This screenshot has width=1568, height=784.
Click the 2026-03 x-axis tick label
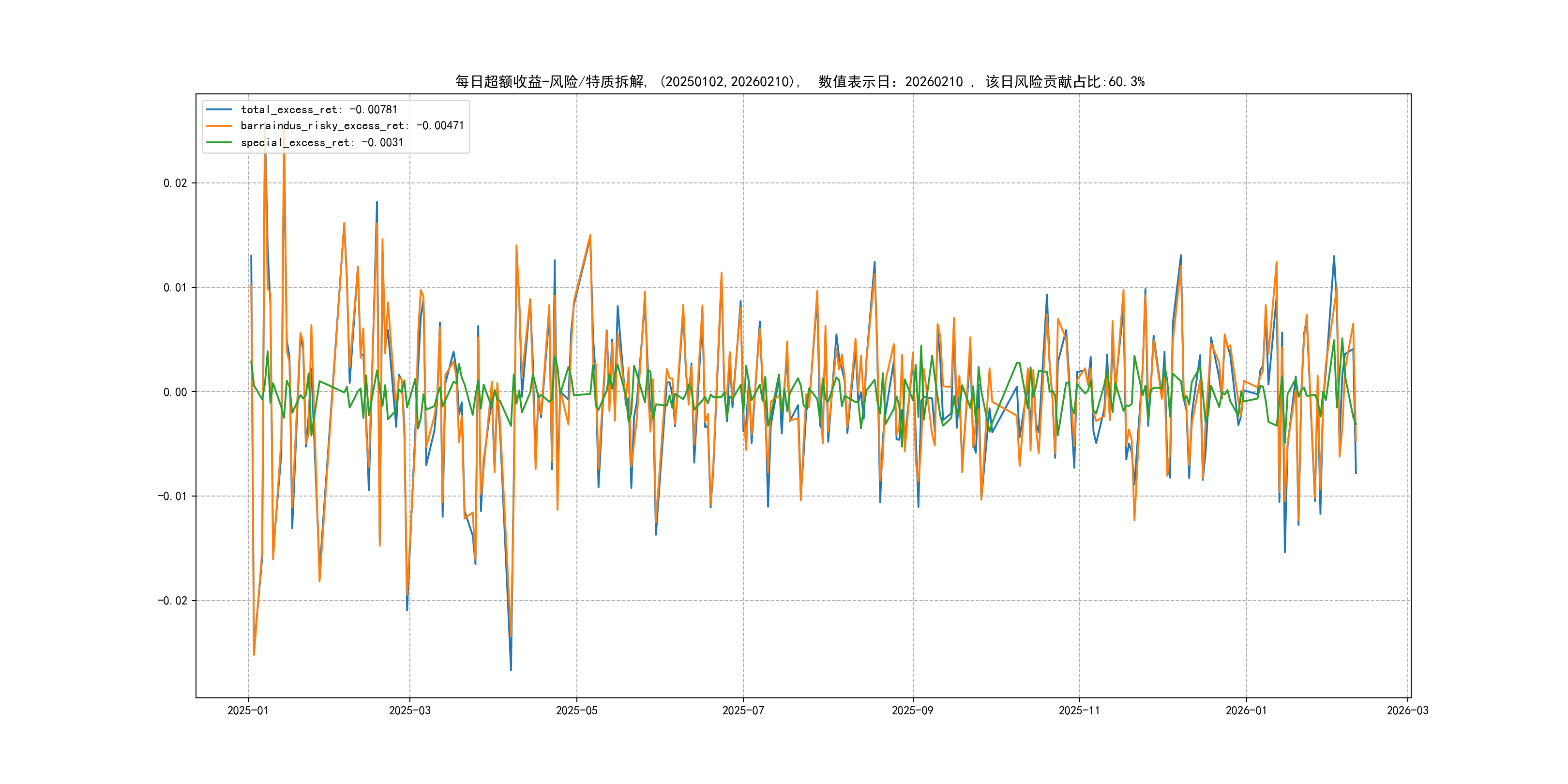coord(1407,710)
